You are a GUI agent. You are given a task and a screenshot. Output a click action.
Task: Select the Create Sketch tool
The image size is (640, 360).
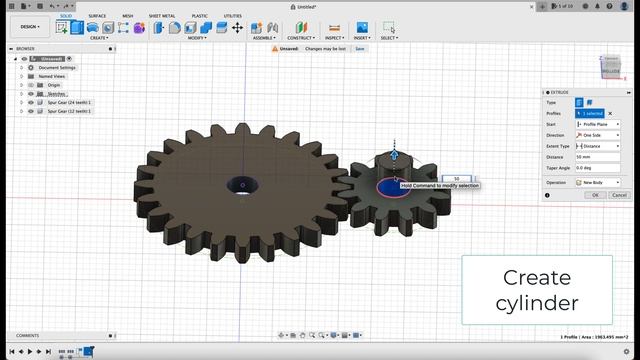coord(62,28)
